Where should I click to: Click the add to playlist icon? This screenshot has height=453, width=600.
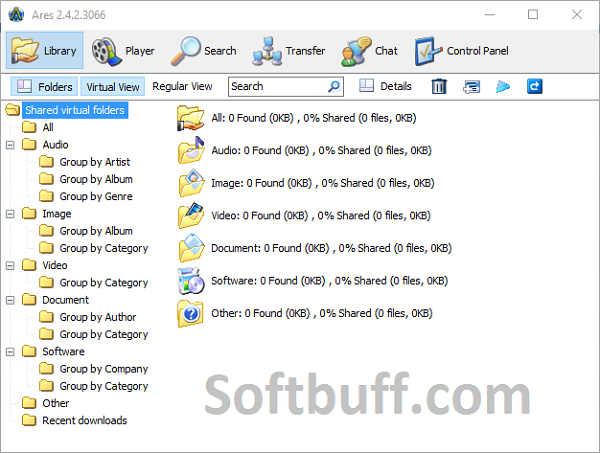(471, 86)
